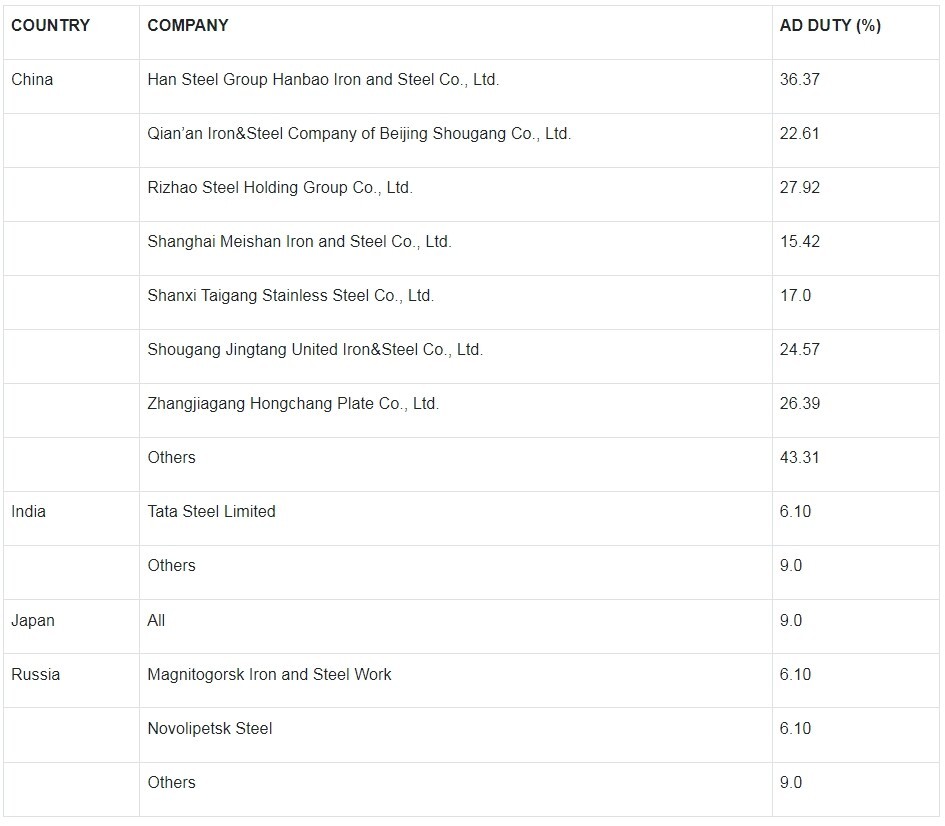
Task: Click the 27.92 duty cell
Action: coord(799,188)
